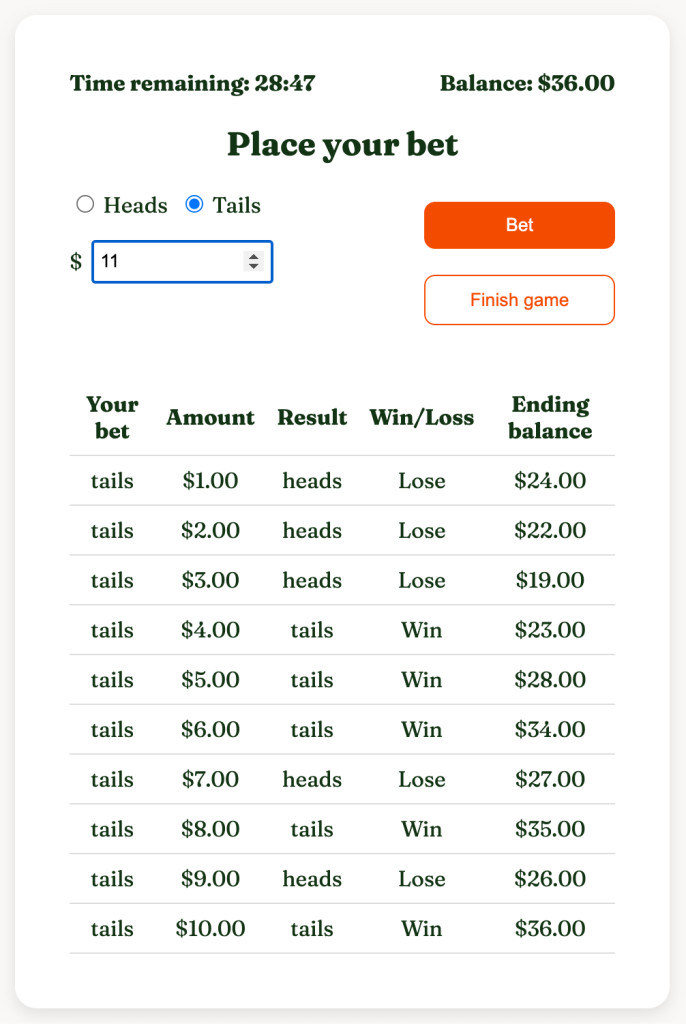Click the Ending balance column header
The width and height of the screenshot is (686, 1024).
point(550,418)
